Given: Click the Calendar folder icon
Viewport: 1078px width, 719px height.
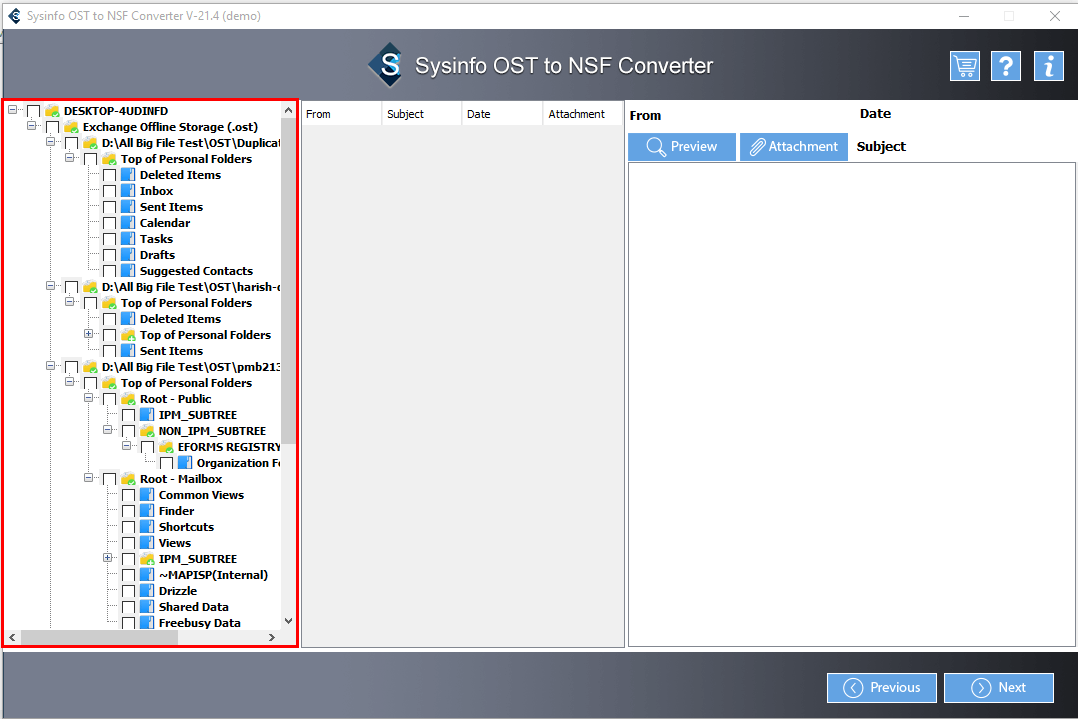Looking at the screenshot, I should 128,223.
